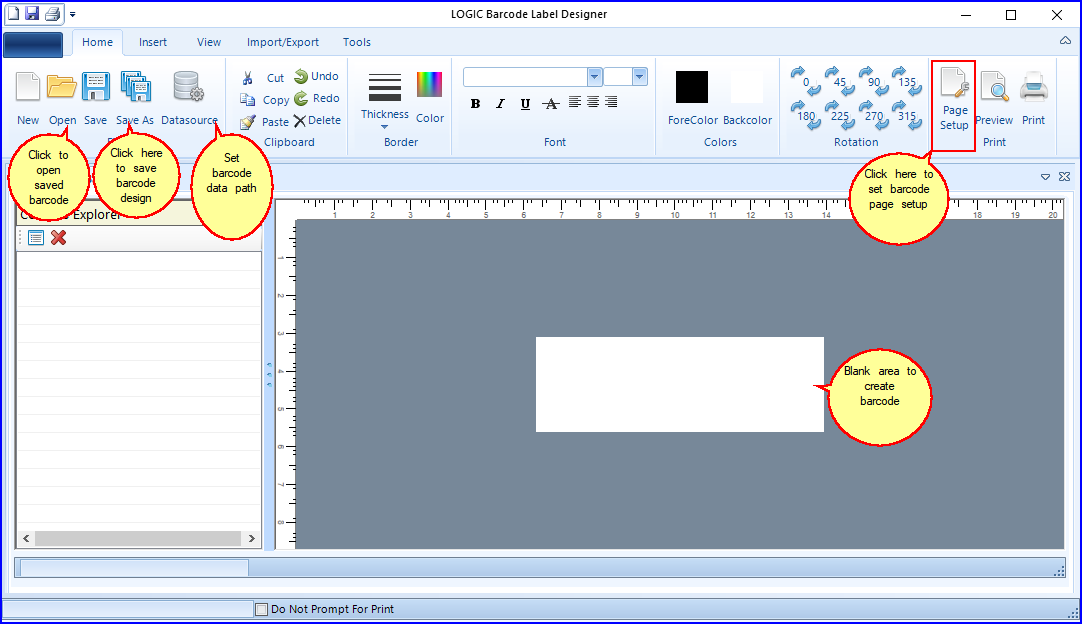Open a saved barcode with Open icon
1082x624 pixels.
tap(61, 87)
